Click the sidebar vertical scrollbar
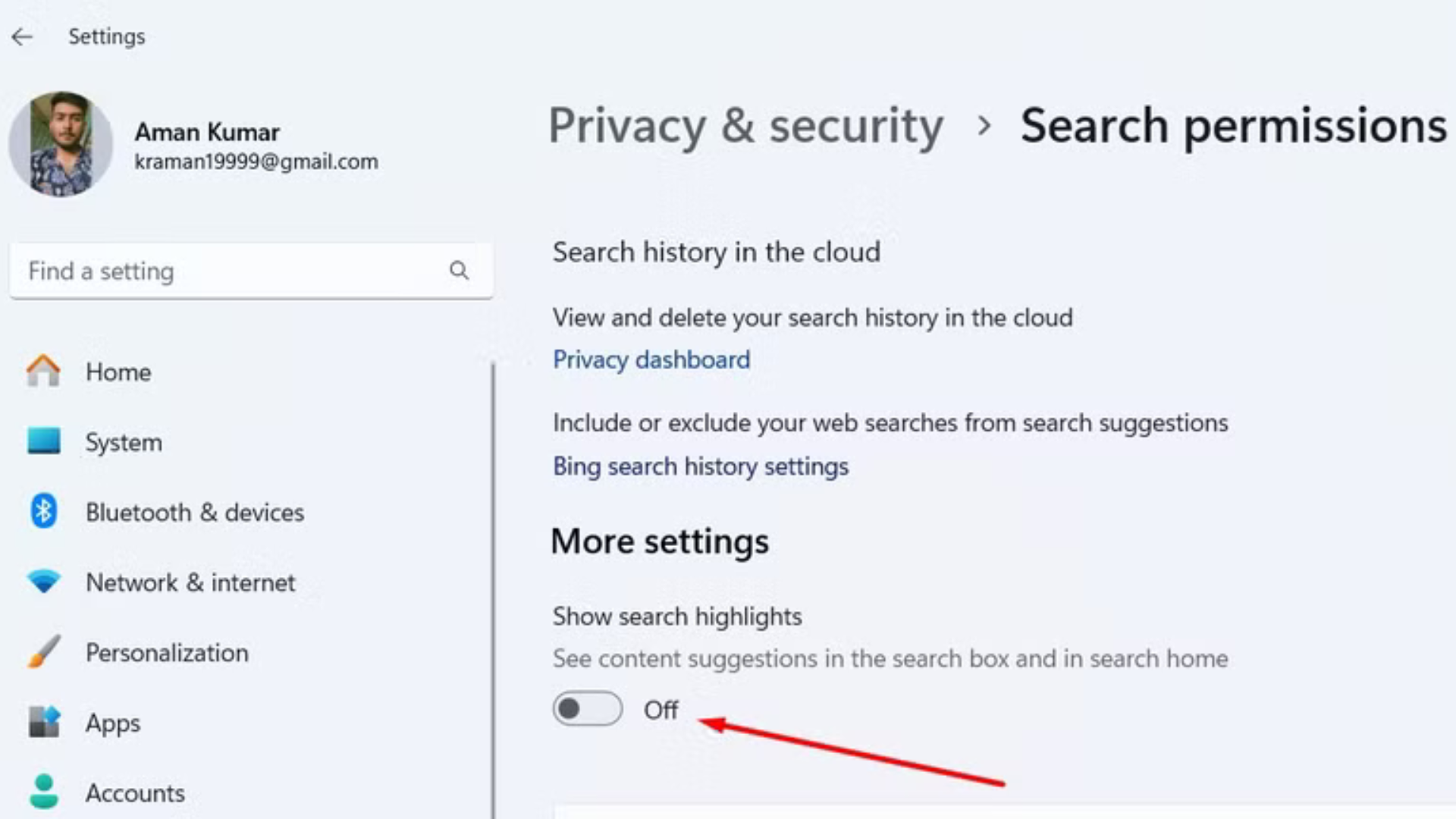 493,591
